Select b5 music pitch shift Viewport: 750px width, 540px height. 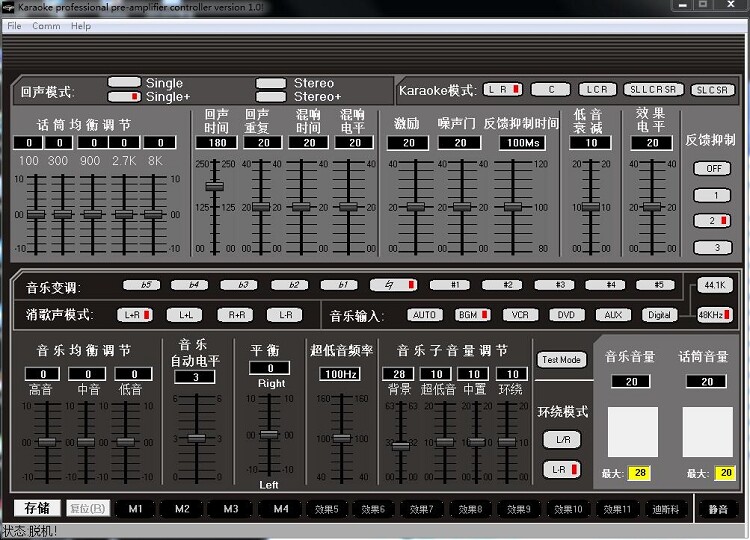coord(142,285)
